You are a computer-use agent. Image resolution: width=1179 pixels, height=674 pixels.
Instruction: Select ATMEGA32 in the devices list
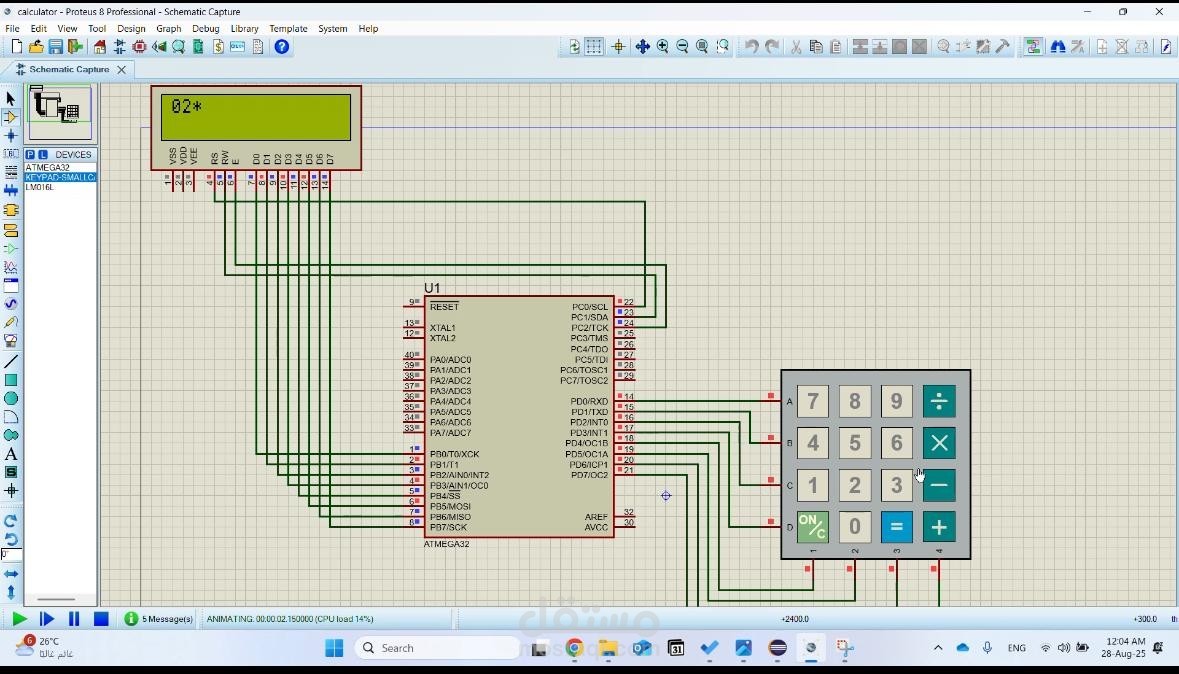[x=60, y=168]
